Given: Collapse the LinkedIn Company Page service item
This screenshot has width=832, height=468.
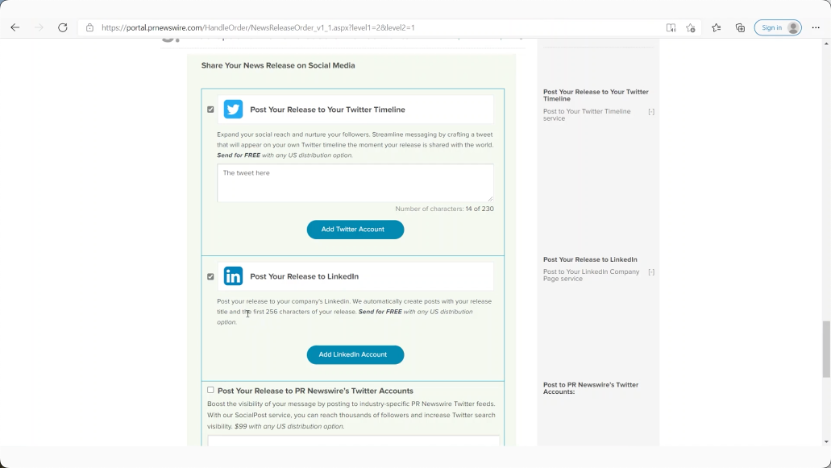Looking at the screenshot, I should tap(651, 272).
